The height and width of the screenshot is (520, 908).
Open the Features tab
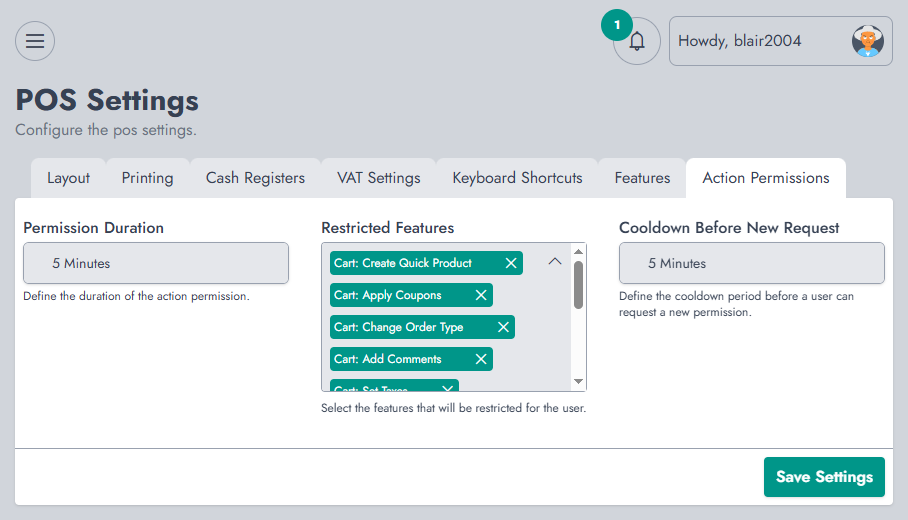click(x=642, y=178)
